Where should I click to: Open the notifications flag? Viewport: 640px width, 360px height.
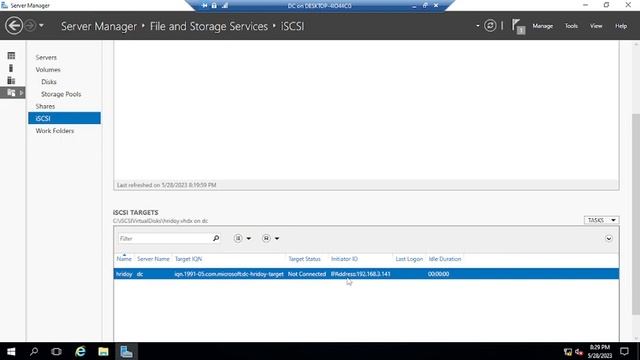pos(518,27)
